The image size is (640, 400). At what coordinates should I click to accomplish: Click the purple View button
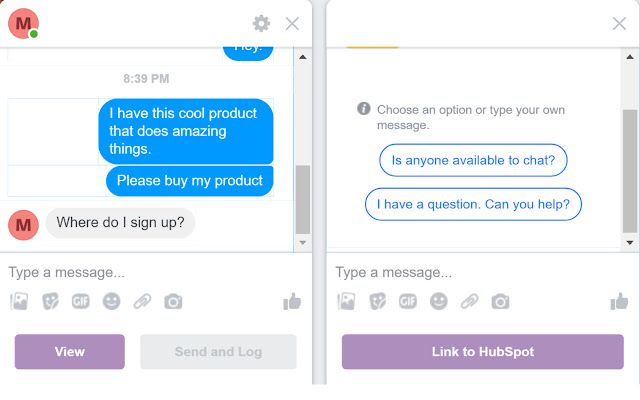click(70, 352)
